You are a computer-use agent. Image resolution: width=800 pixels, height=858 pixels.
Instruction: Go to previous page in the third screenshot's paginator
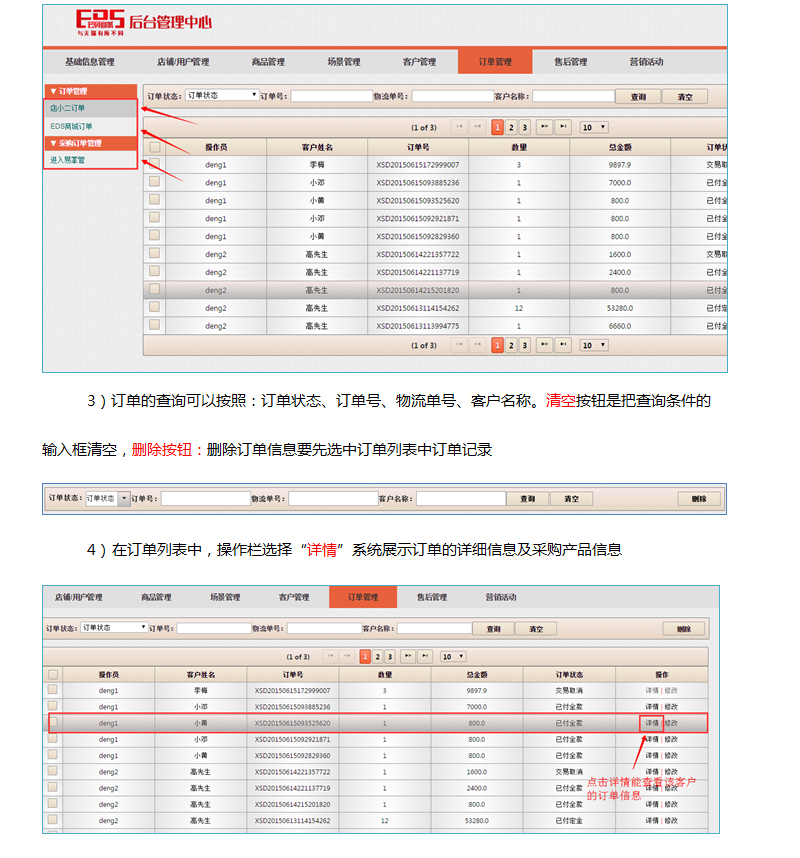[x=347, y=656]
